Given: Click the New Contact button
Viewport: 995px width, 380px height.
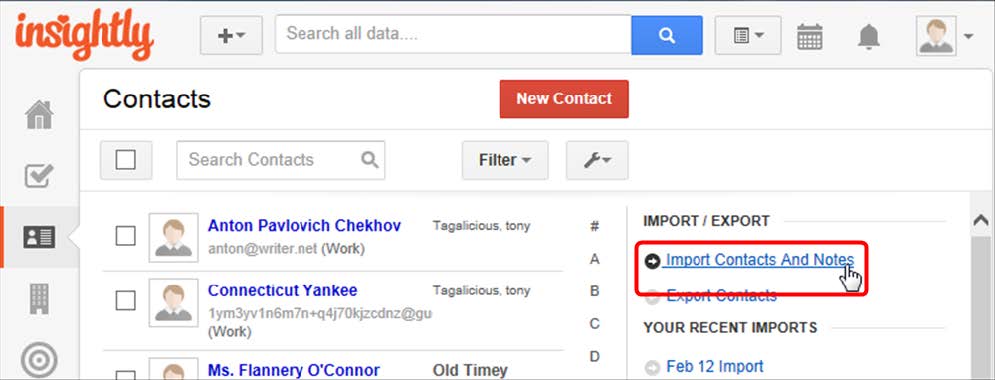Looking at the screenshot, I should point(564,99).
